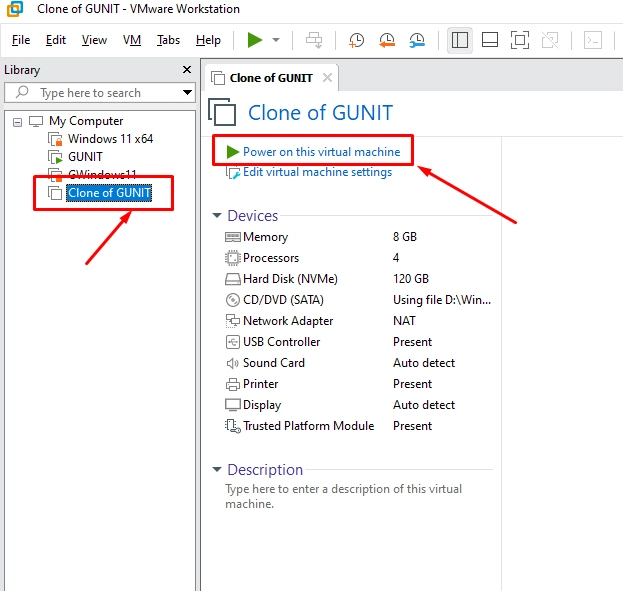This screenshot has width=623, height=591.
Task: Toggle the thumbnail bar view
Action: click(490, 40)
